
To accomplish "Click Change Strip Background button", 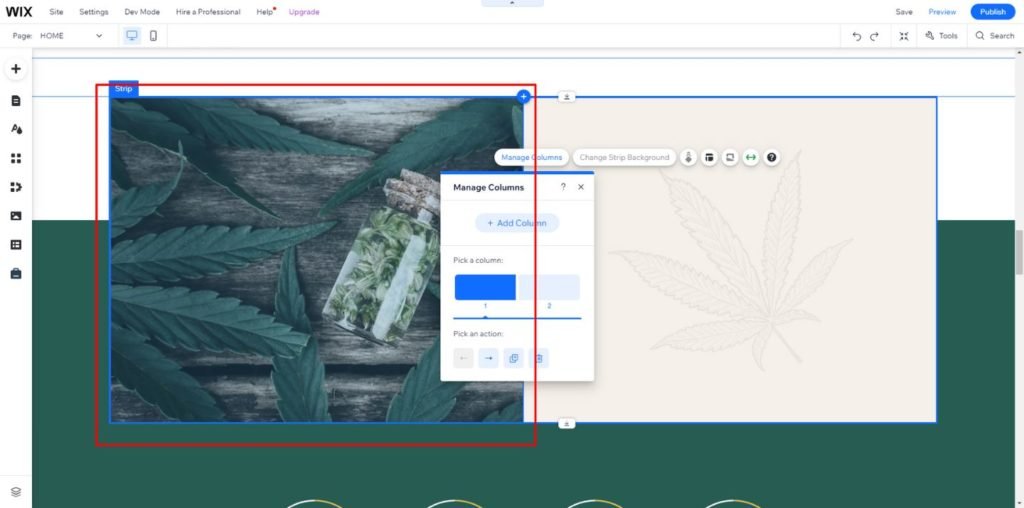I will pos(624,157).
